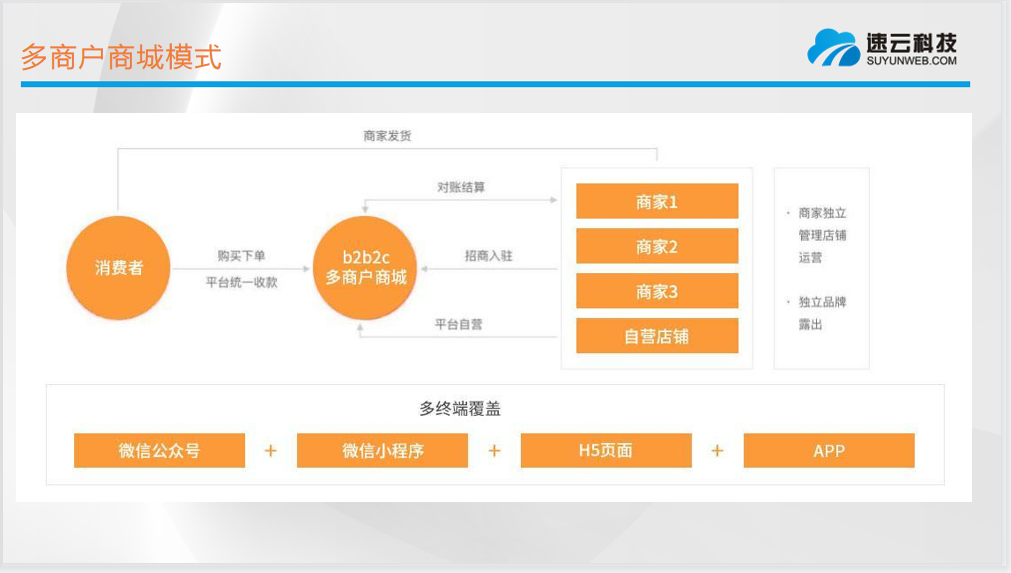Viewport: 1011px width, 573px height.
Task: Click plus sign between 微信公众号 and 微信小程序
Action: coord(270,451)
